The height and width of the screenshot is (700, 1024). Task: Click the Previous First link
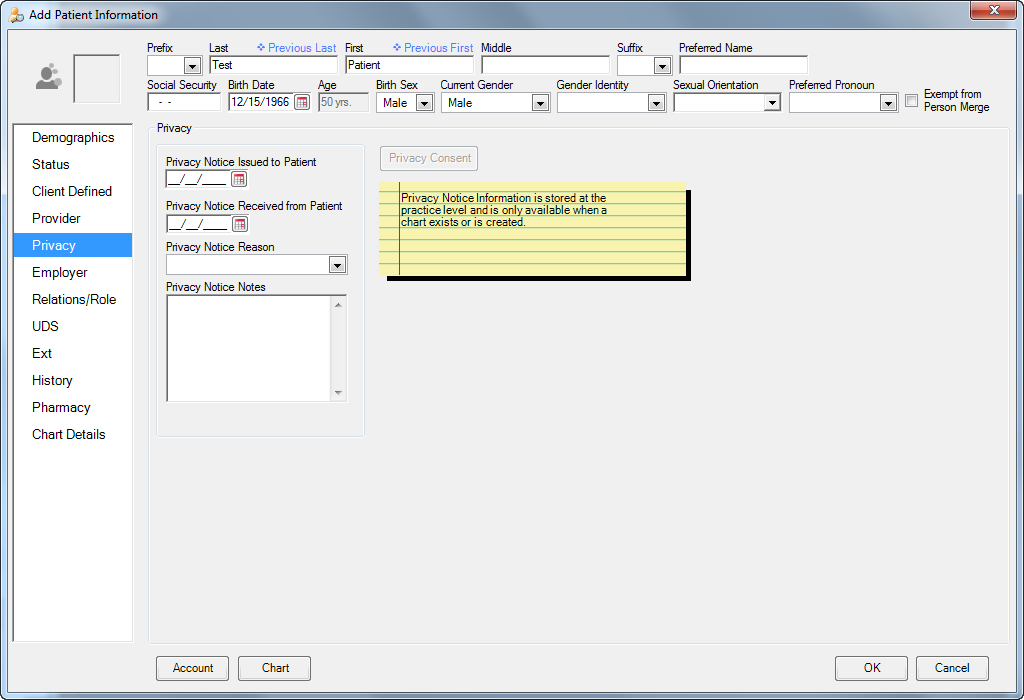[433, 48]
